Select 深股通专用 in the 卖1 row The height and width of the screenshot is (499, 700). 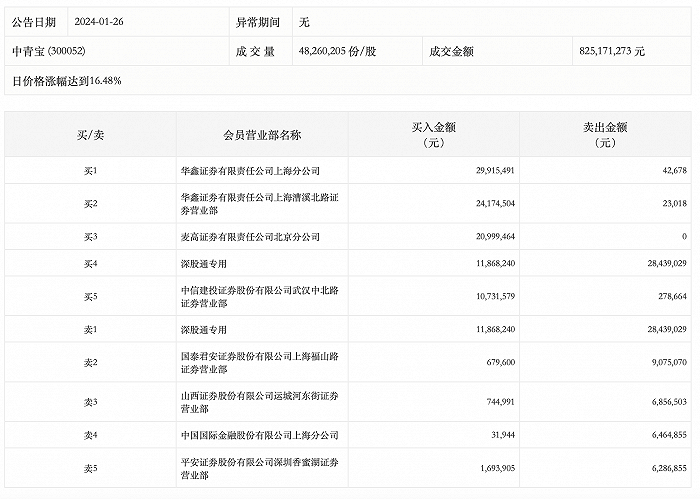(x=204, y=328)
